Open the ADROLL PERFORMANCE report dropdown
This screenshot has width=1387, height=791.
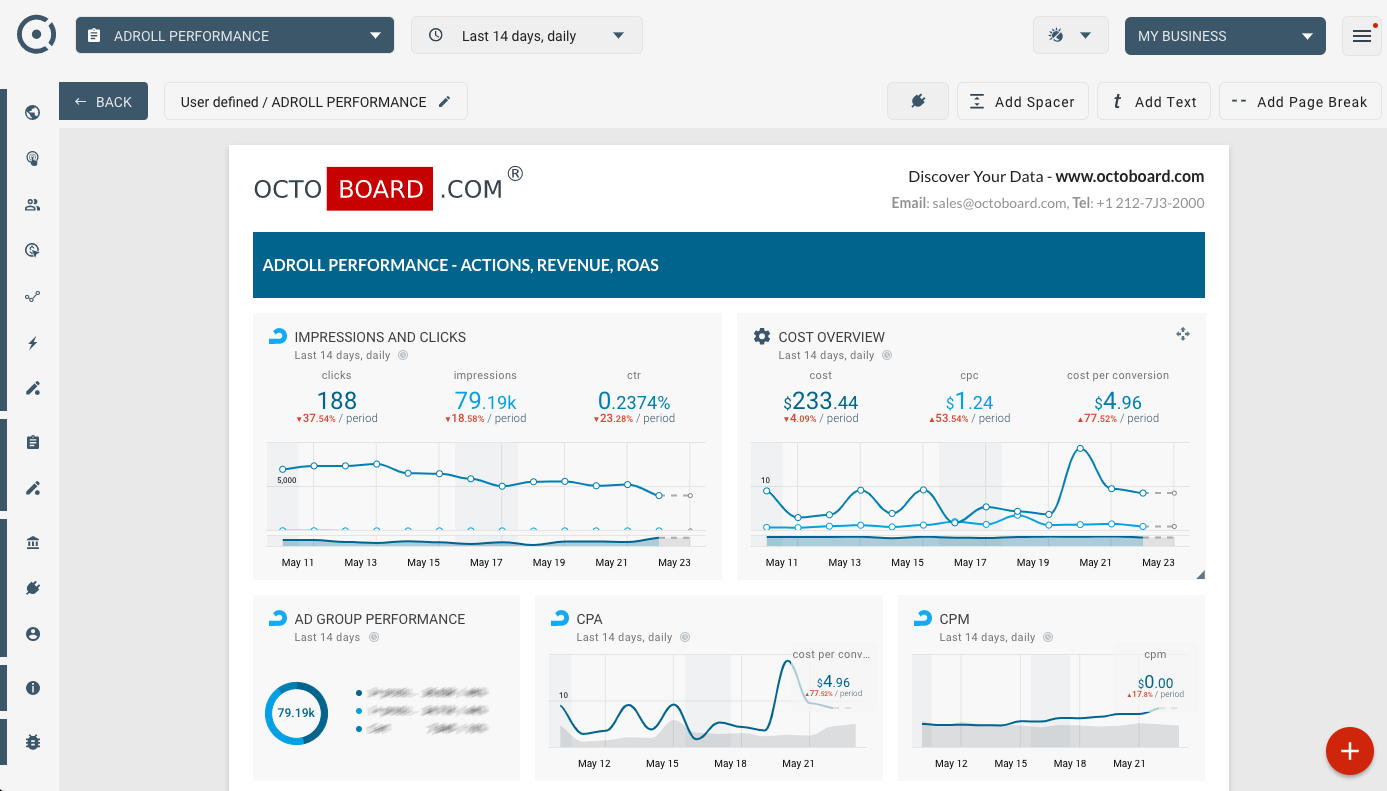tap(235, 35)
